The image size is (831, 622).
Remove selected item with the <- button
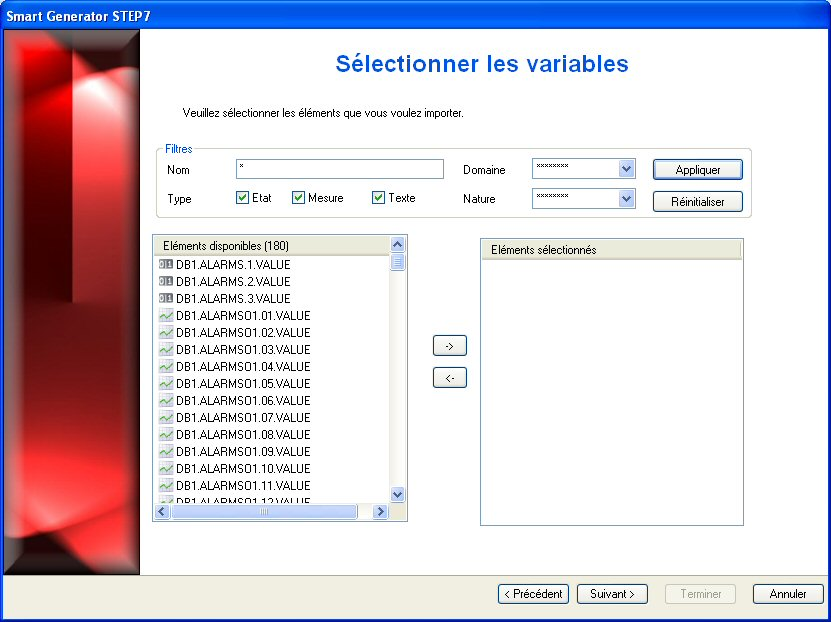pyautogui.click(x=449, y=378)
